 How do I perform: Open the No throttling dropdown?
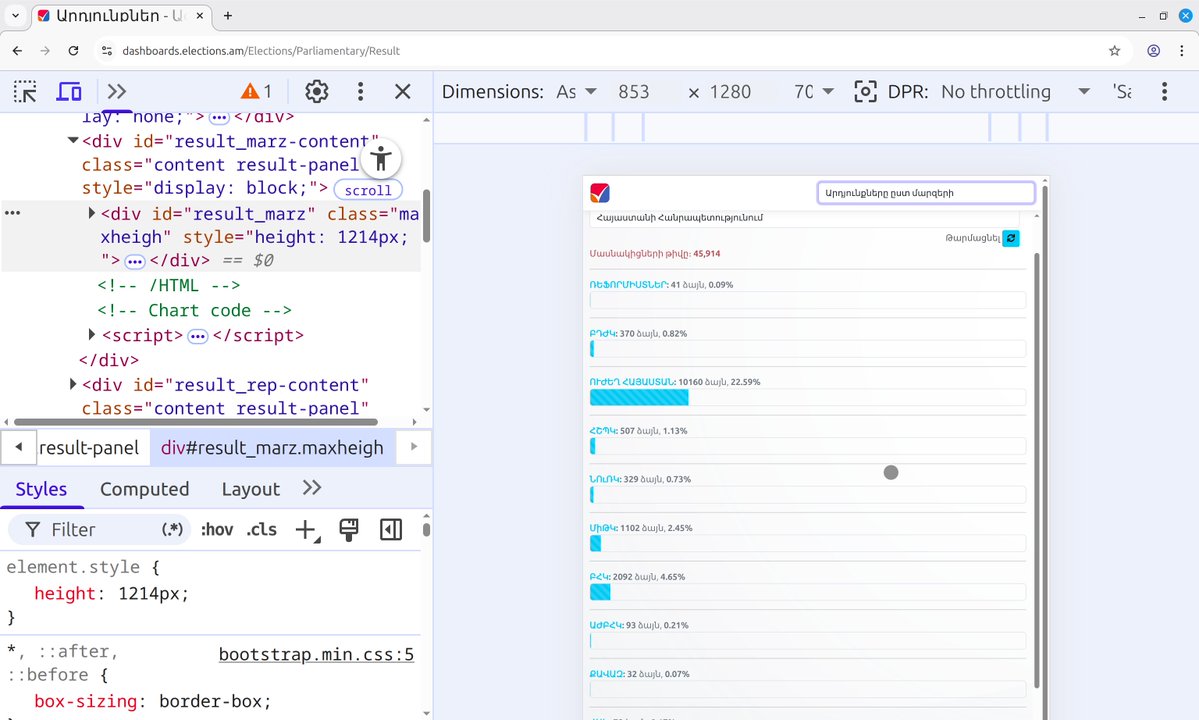(x=1015, y=92)
